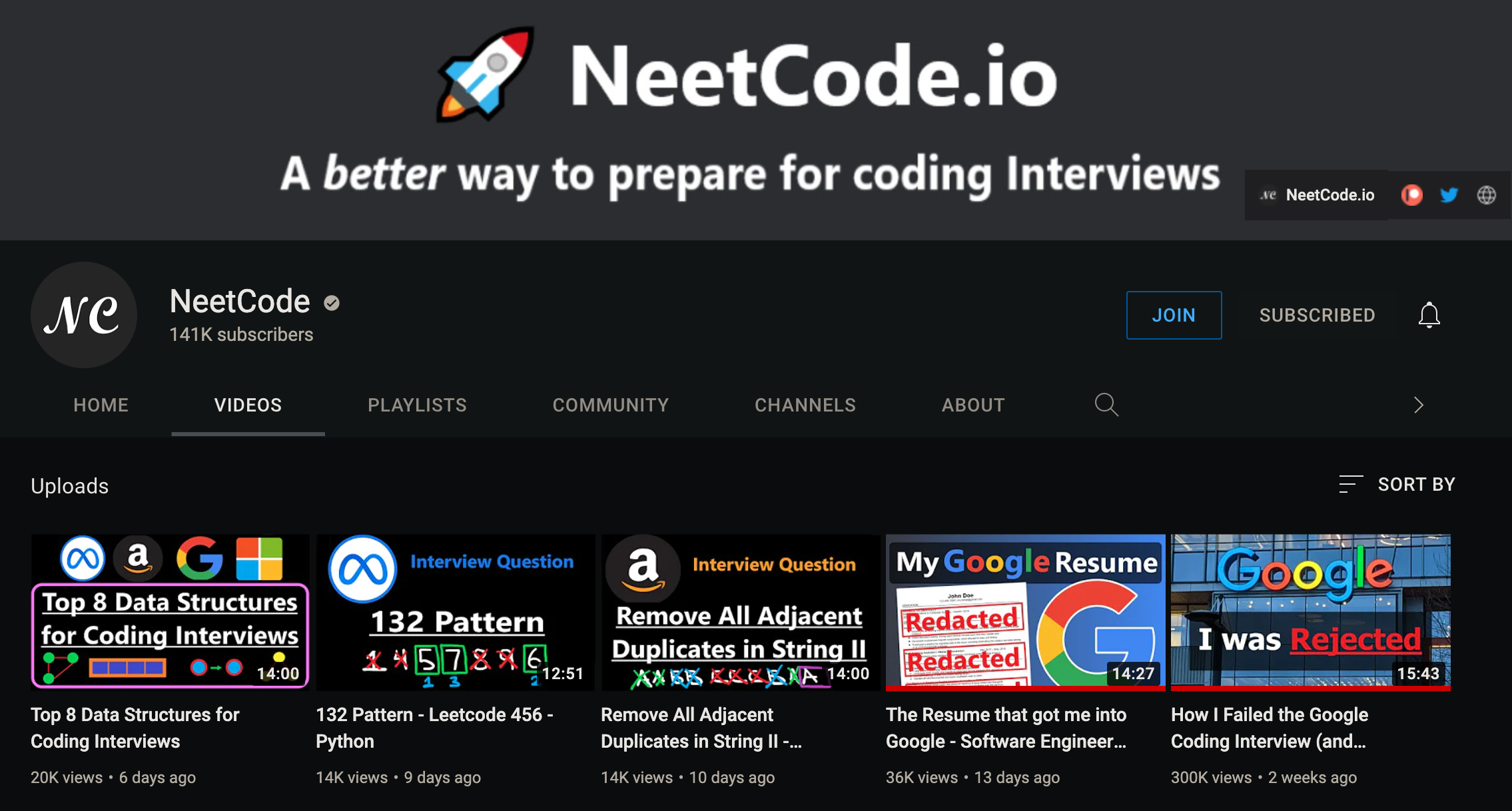
Task: Click the JOIN membership button
Action: click(1174, 315)
